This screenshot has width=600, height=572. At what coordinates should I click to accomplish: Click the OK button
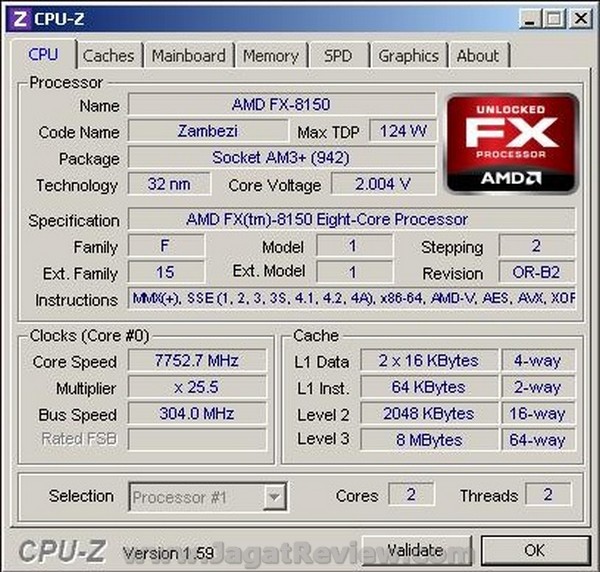[x=535, y=551]
